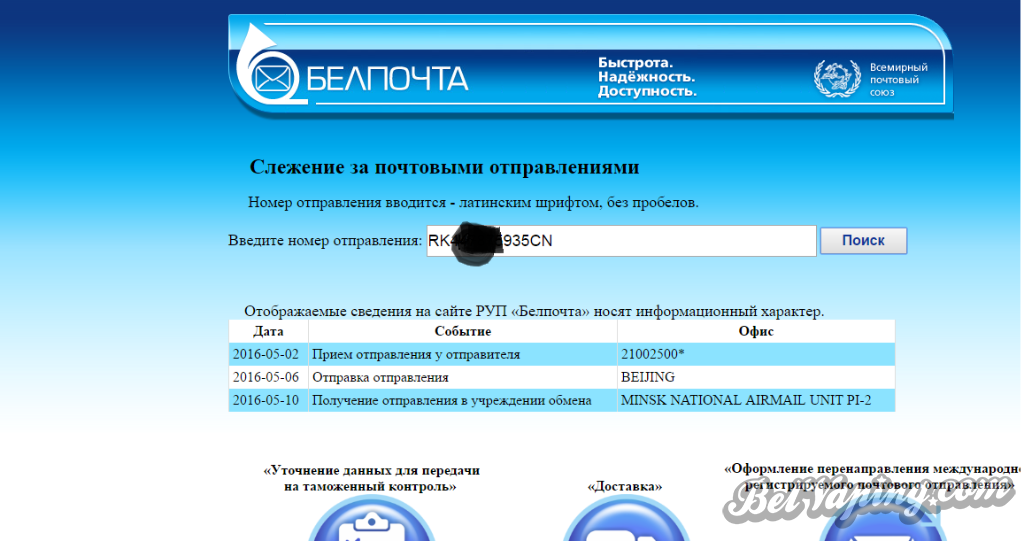Click the informational notice about РУП «Белпочта»
This screenshot has width=1024, height=541.
coord(534,311)
